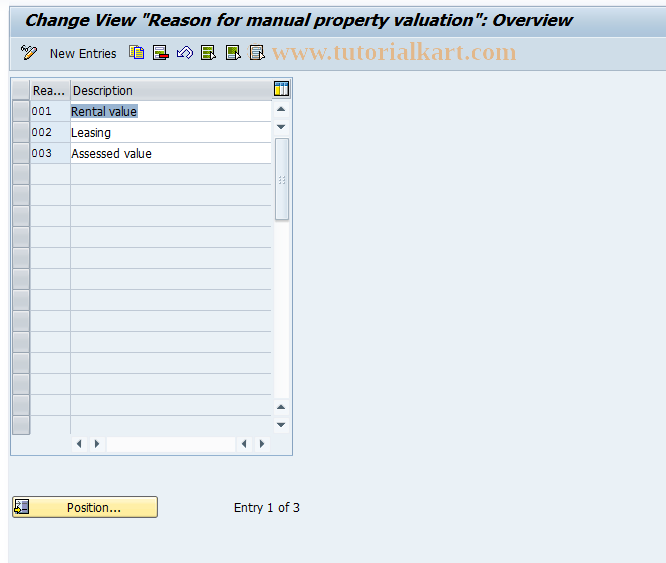Click the select-all corner cell of table
The height and width of the screenshot is (563, 666).
pyautogui.click(x=21, y=90)
